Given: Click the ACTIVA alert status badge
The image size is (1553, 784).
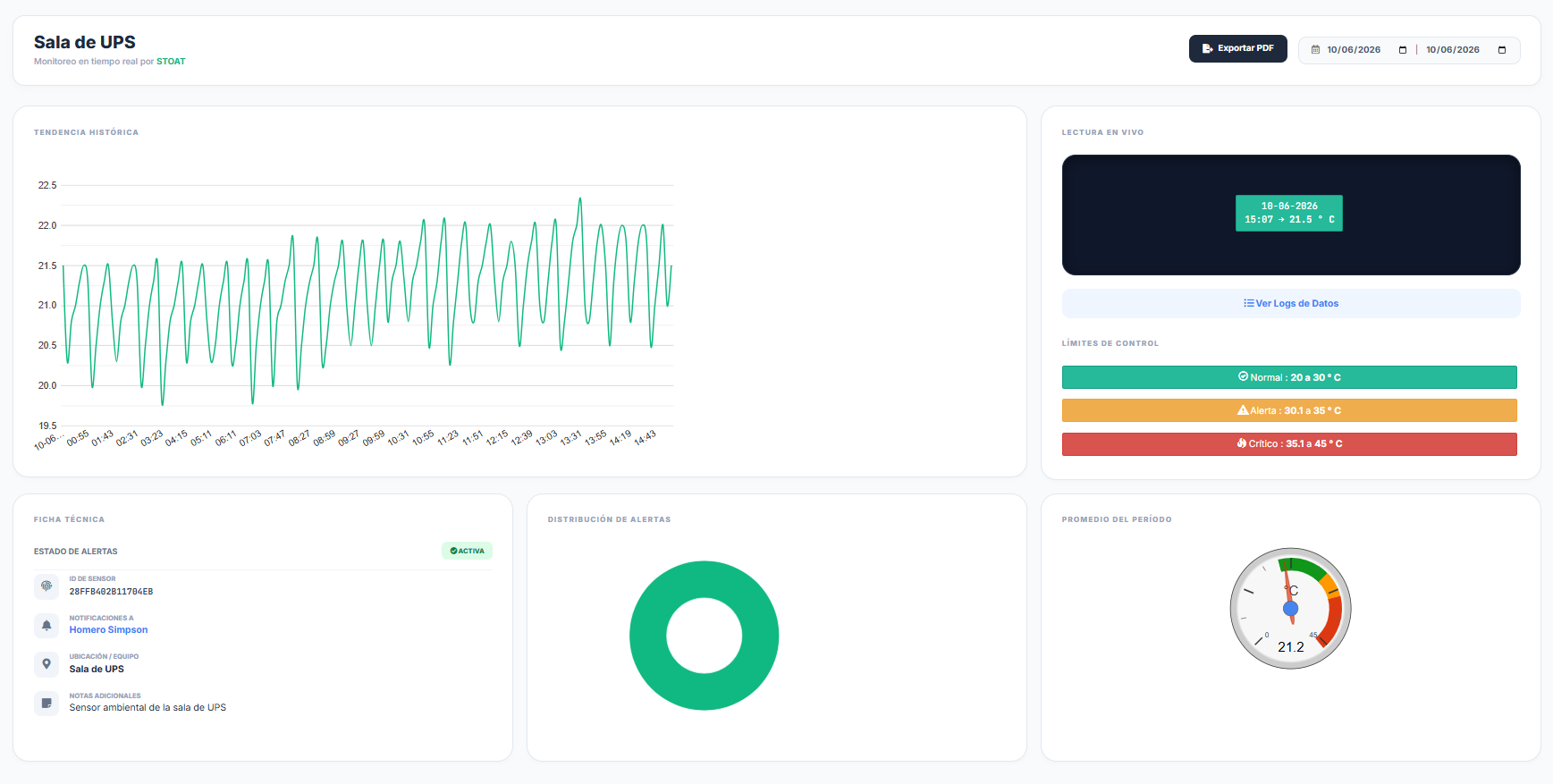Looking at the screenshot, I should [x=467, y=551].
